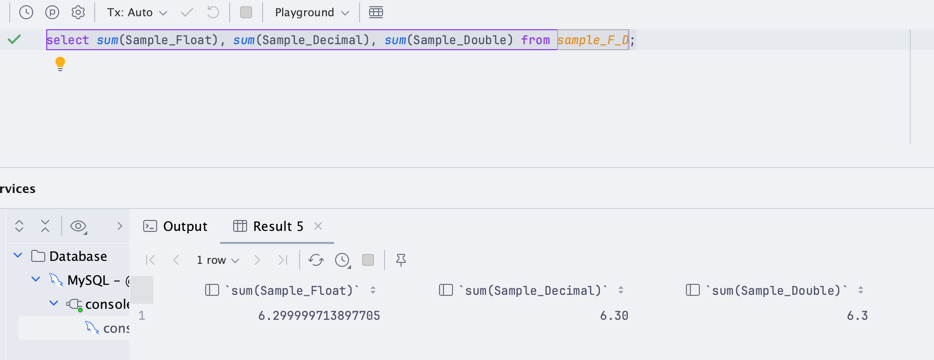
Task: Toggle the eye view options icon
Action: [x=78, y=226]
